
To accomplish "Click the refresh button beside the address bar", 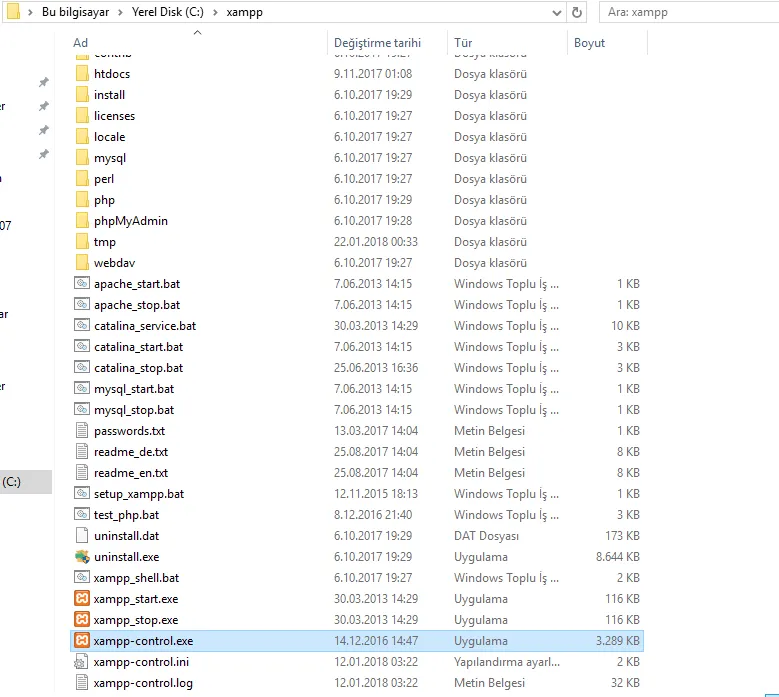I will point(576,12).
